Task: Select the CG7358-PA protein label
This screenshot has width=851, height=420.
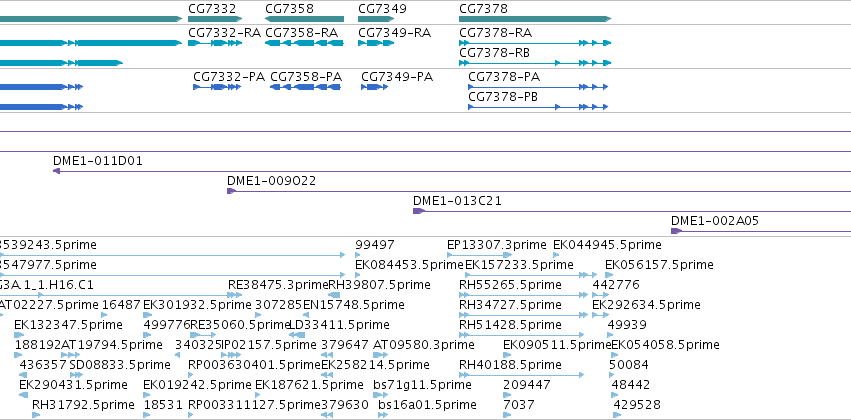Action: 306,77
